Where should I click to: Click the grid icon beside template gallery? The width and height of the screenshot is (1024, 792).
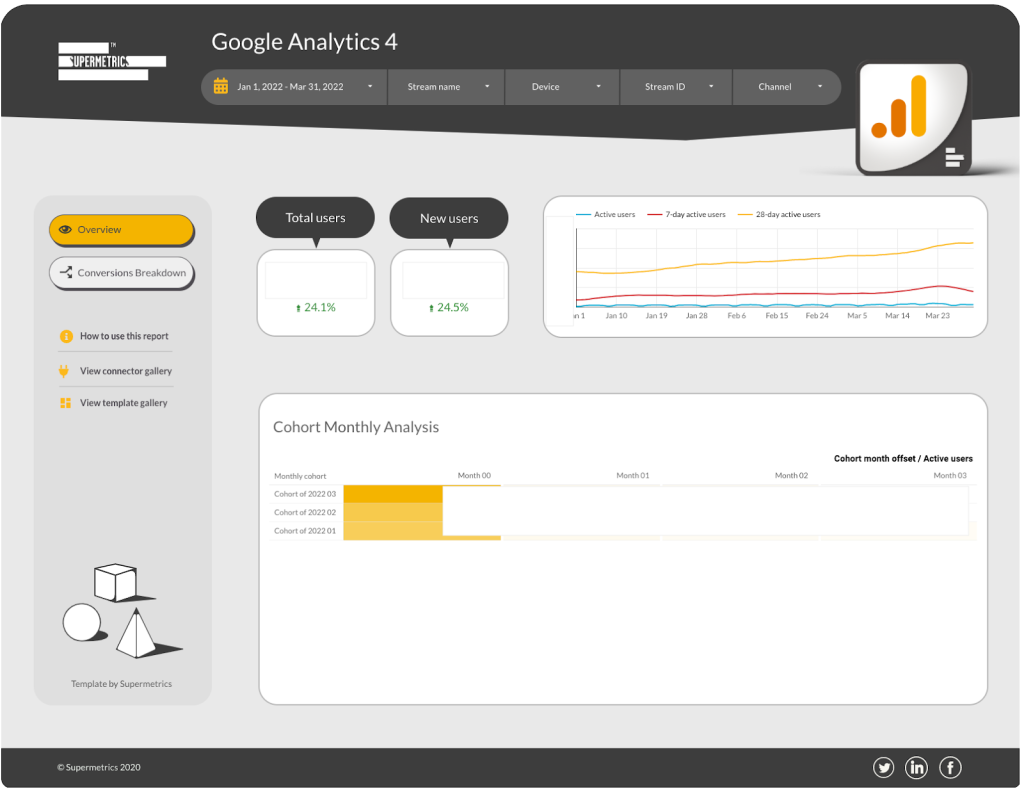point(65,403)
